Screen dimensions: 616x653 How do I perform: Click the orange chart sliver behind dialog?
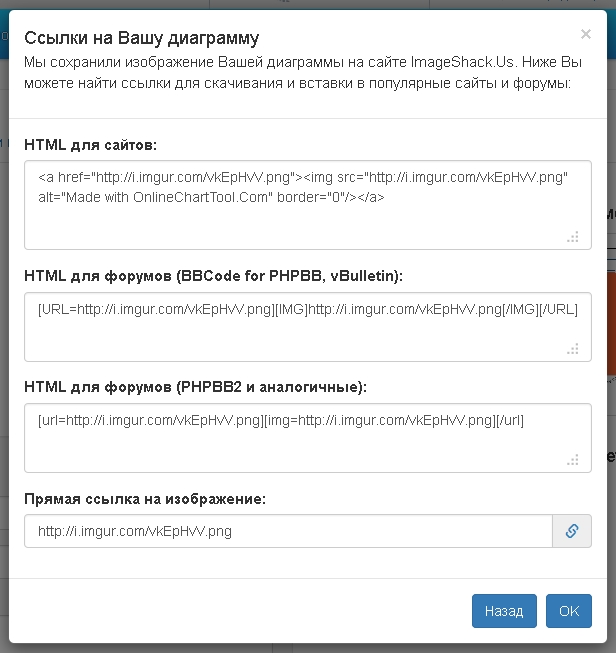coord(611,324)
